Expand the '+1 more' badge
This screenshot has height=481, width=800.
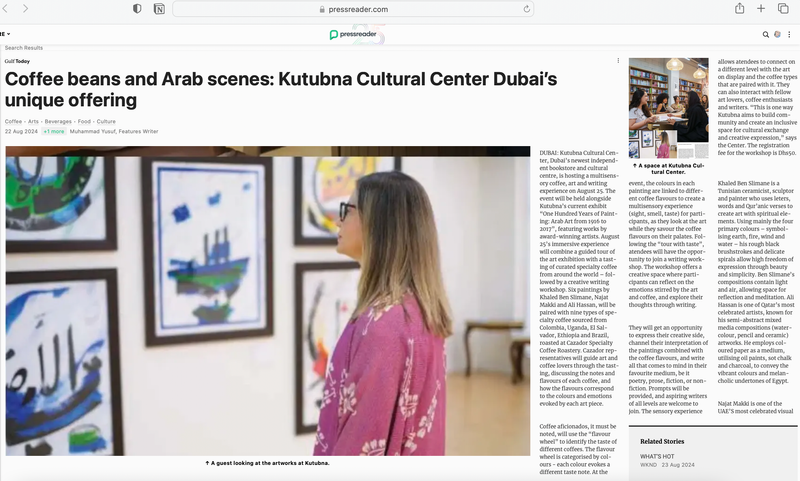pos(54,132)
